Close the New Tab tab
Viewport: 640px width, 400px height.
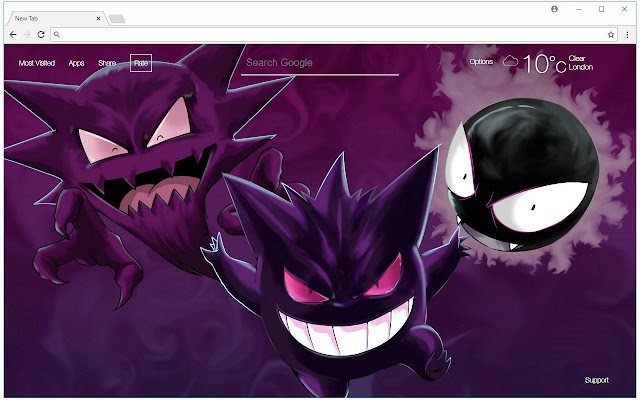pos(98,18)
